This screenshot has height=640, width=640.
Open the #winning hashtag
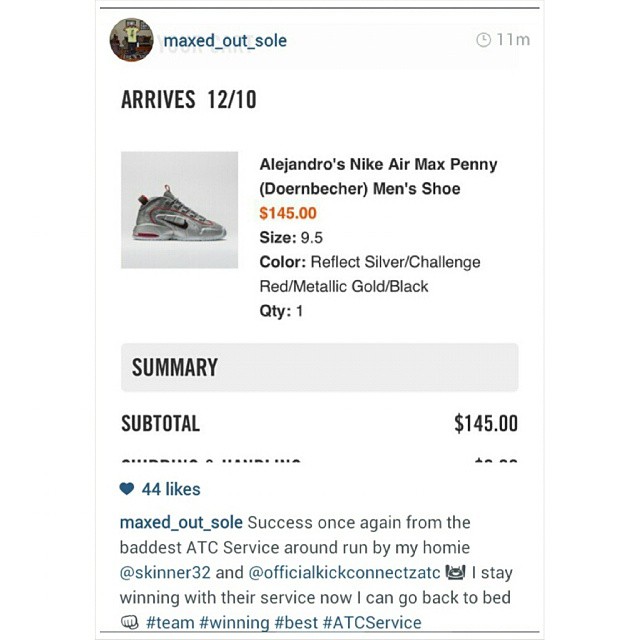[234, 623]
